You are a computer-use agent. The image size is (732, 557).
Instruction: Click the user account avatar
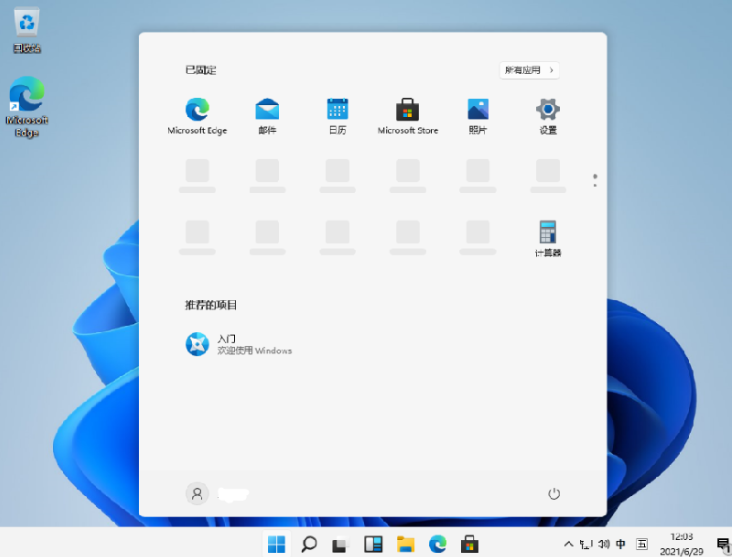[197, 494]
